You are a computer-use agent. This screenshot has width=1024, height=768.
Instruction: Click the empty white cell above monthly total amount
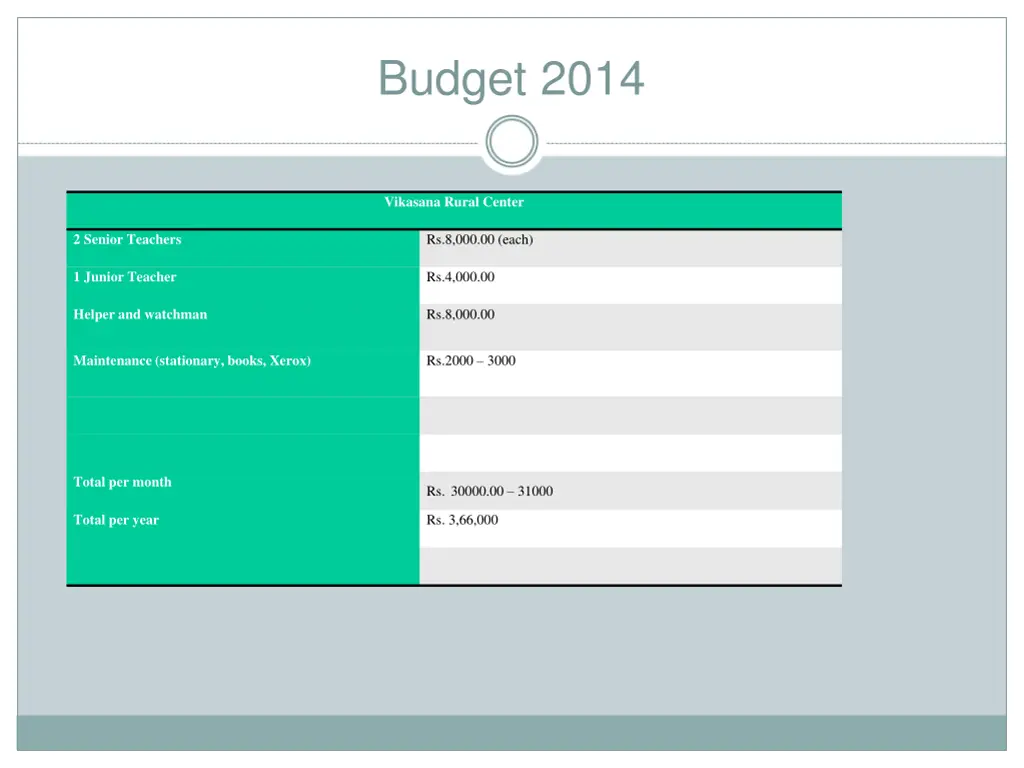[630, 453]
